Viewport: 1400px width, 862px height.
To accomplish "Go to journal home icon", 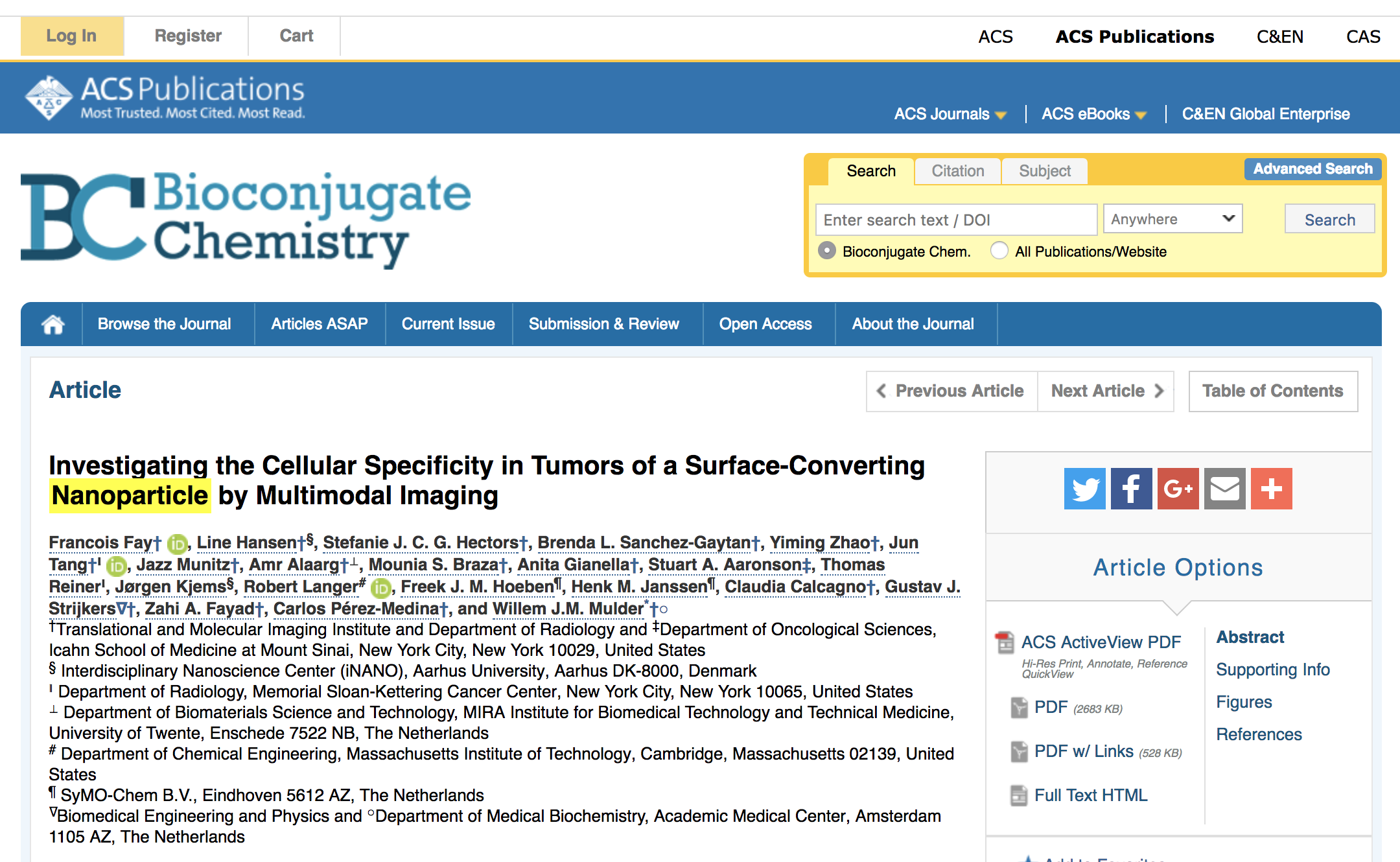I will pyautogui.click(x=52, y=324).
